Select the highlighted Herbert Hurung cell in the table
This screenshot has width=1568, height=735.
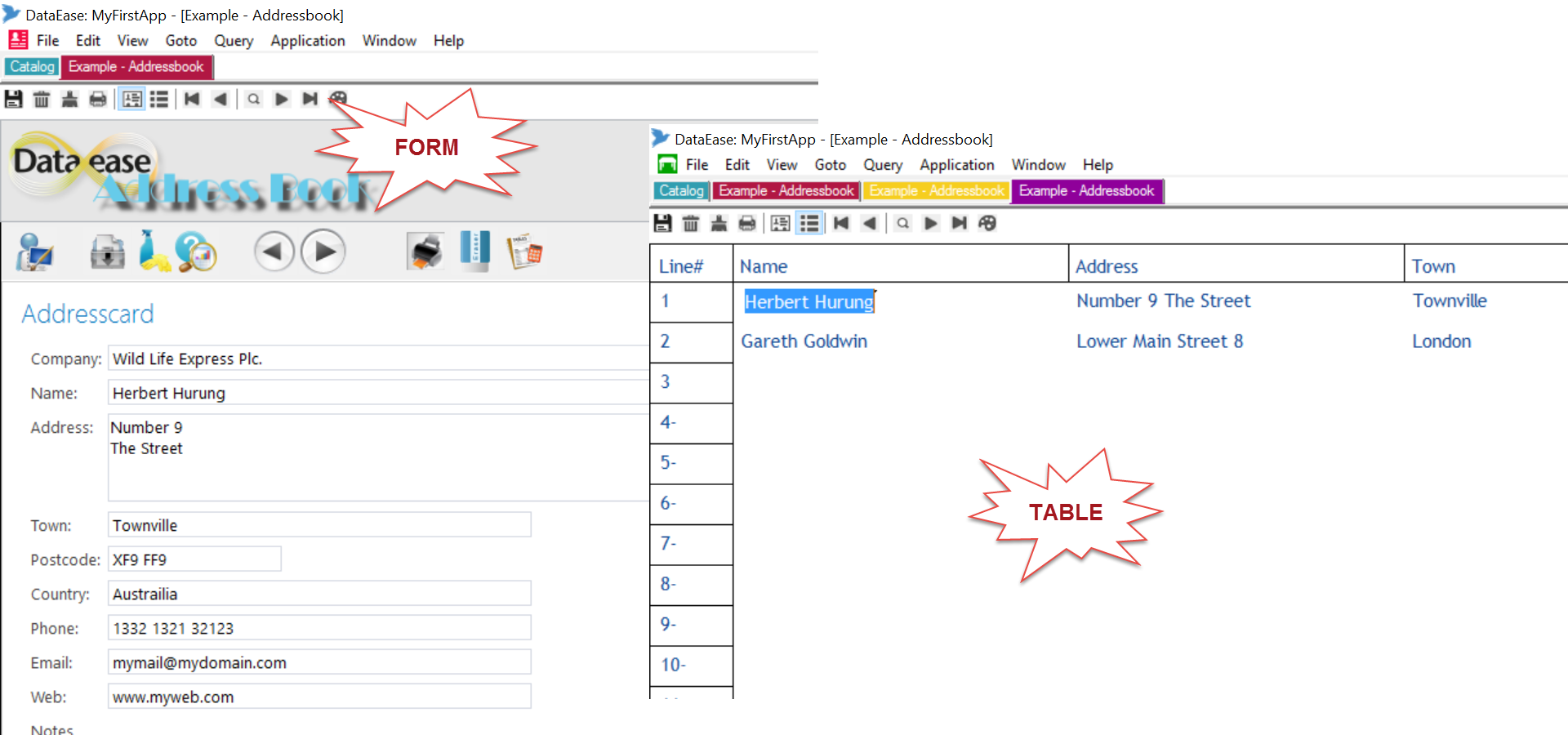click(809, 301)
